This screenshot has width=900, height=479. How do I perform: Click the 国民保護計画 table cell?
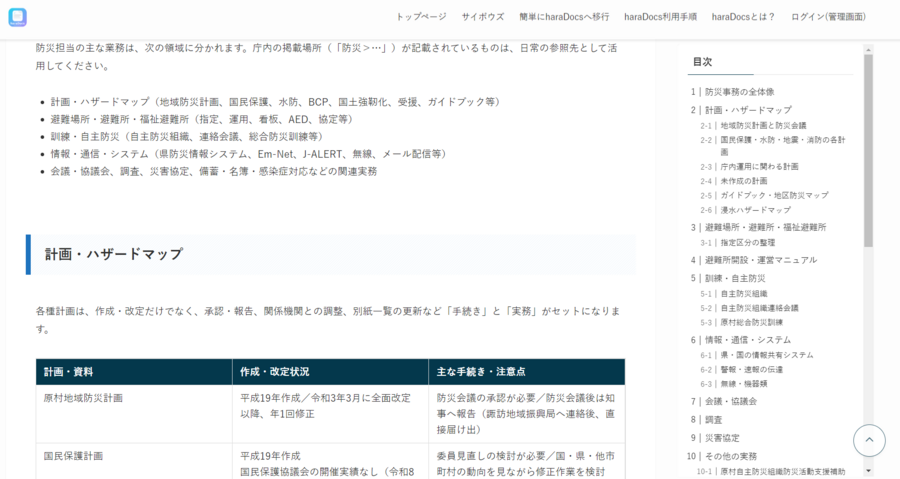point(134,461)
